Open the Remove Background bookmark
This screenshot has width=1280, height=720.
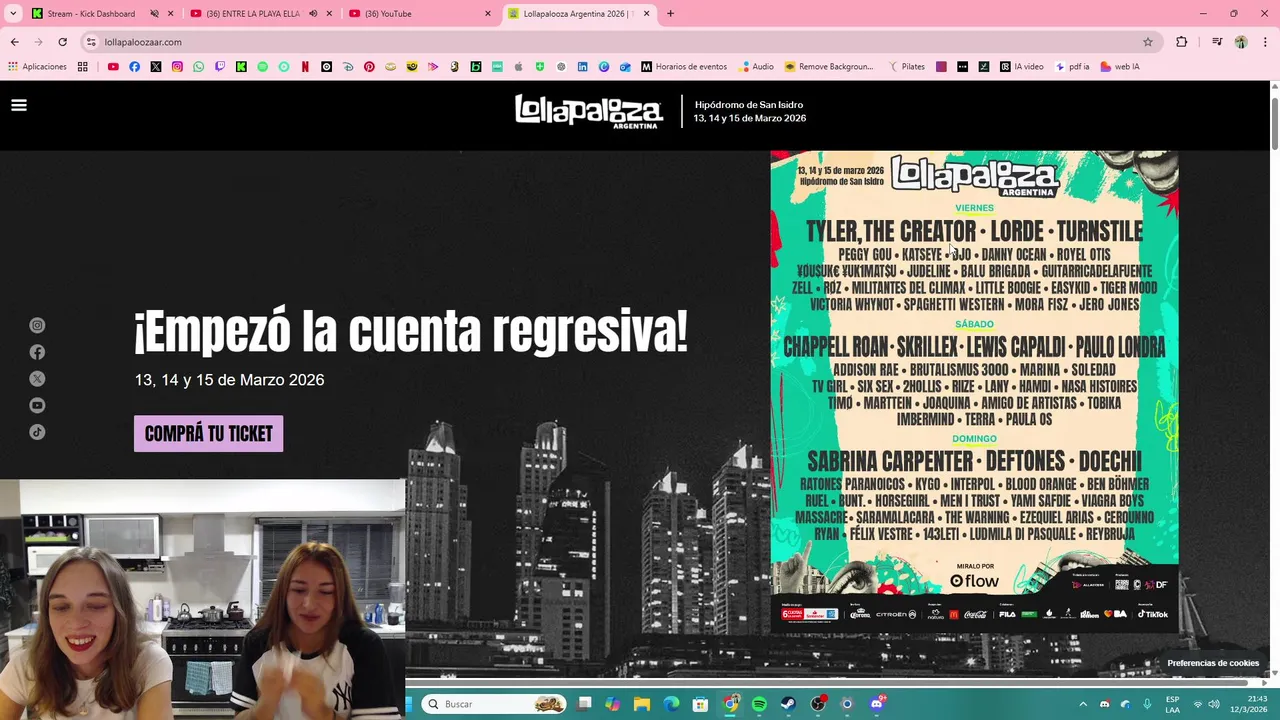[x=829, y=67]
